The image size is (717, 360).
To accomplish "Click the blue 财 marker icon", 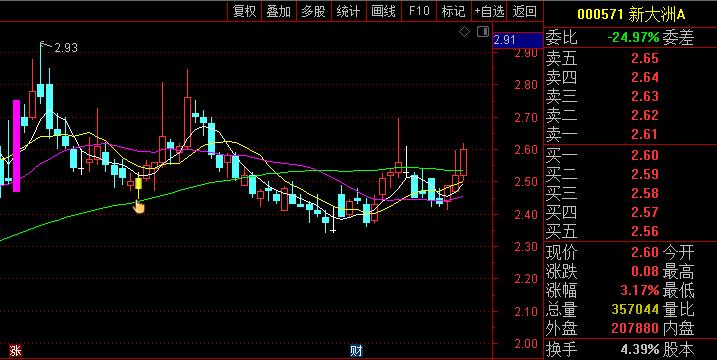I will [356, 350].
